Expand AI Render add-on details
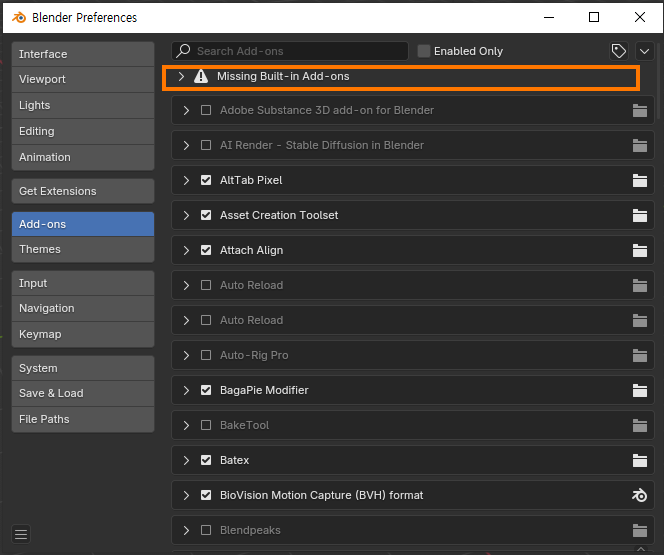 click(186, 146)
